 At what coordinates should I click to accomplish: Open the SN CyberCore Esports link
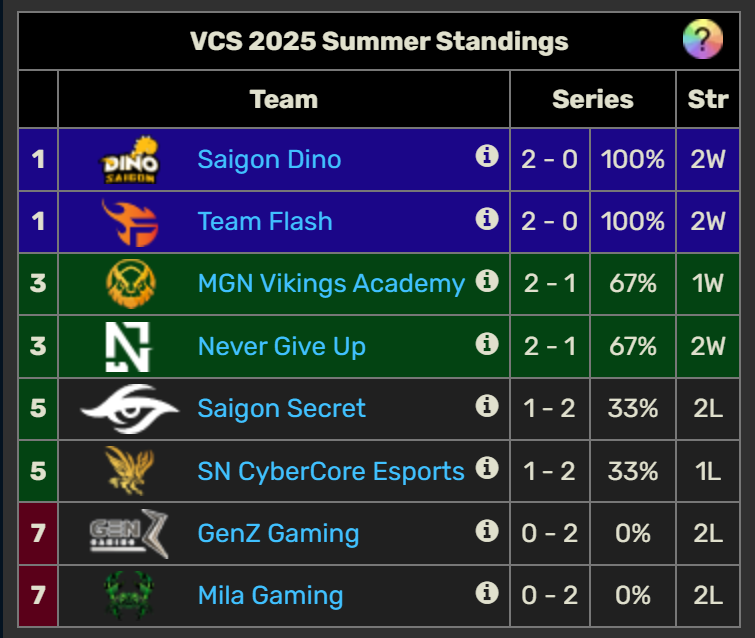pyautogui.click(x=331, y=471)
